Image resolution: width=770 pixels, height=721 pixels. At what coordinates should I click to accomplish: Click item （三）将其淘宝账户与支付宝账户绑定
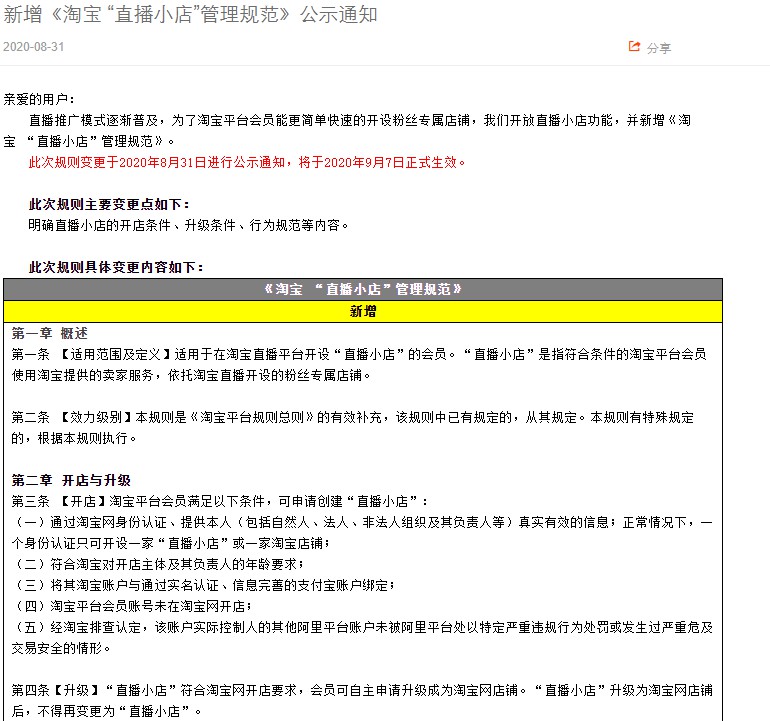tap(203, 585)
